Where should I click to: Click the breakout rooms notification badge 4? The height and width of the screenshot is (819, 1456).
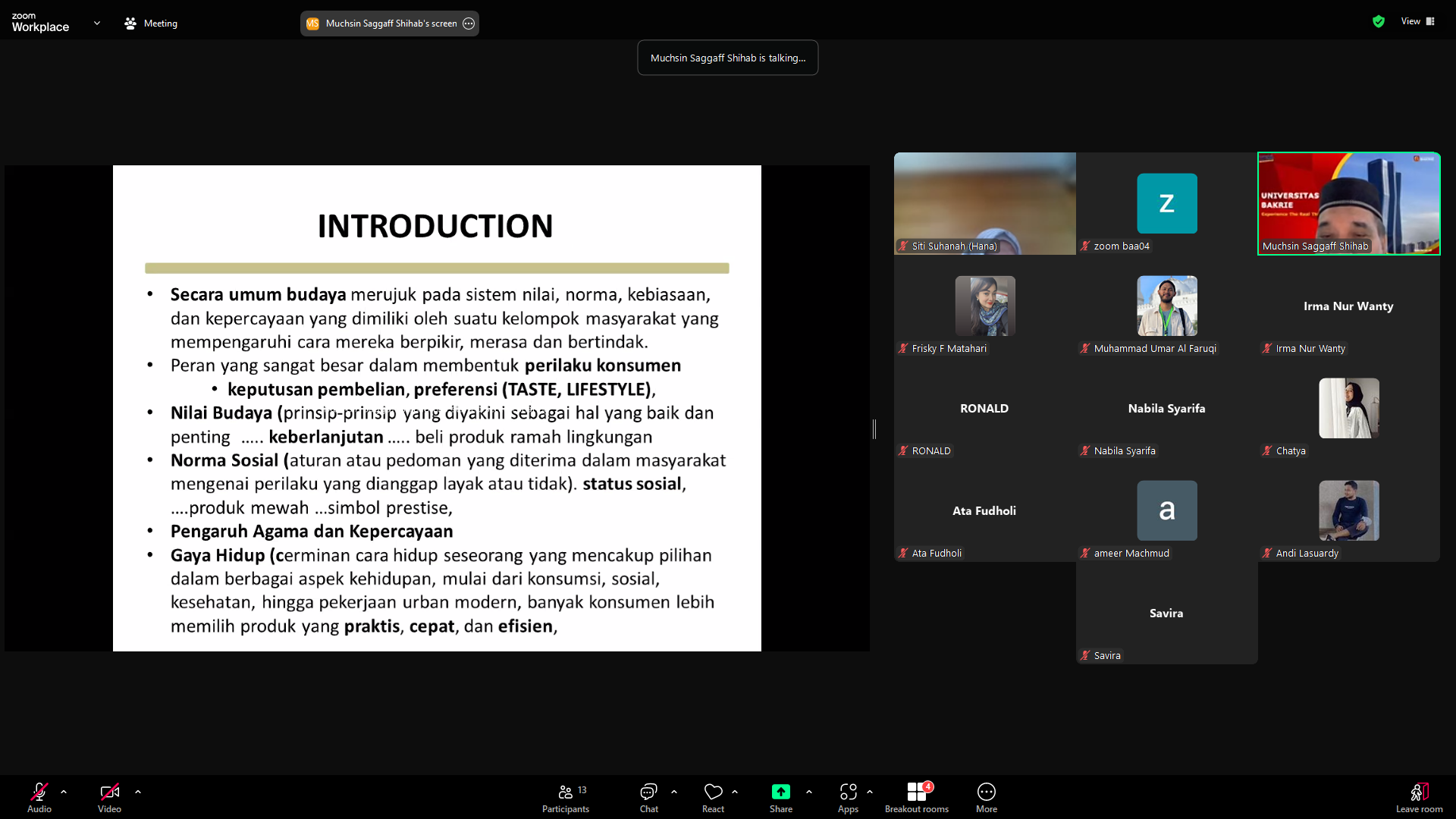click(928, 786)
